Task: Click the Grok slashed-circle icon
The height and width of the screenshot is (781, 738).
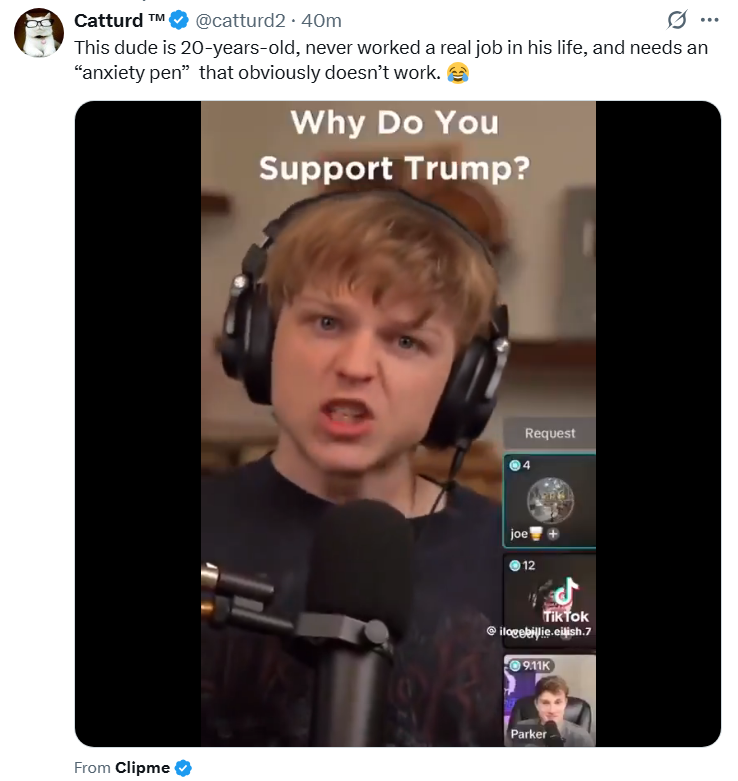Action: point(677,20)
